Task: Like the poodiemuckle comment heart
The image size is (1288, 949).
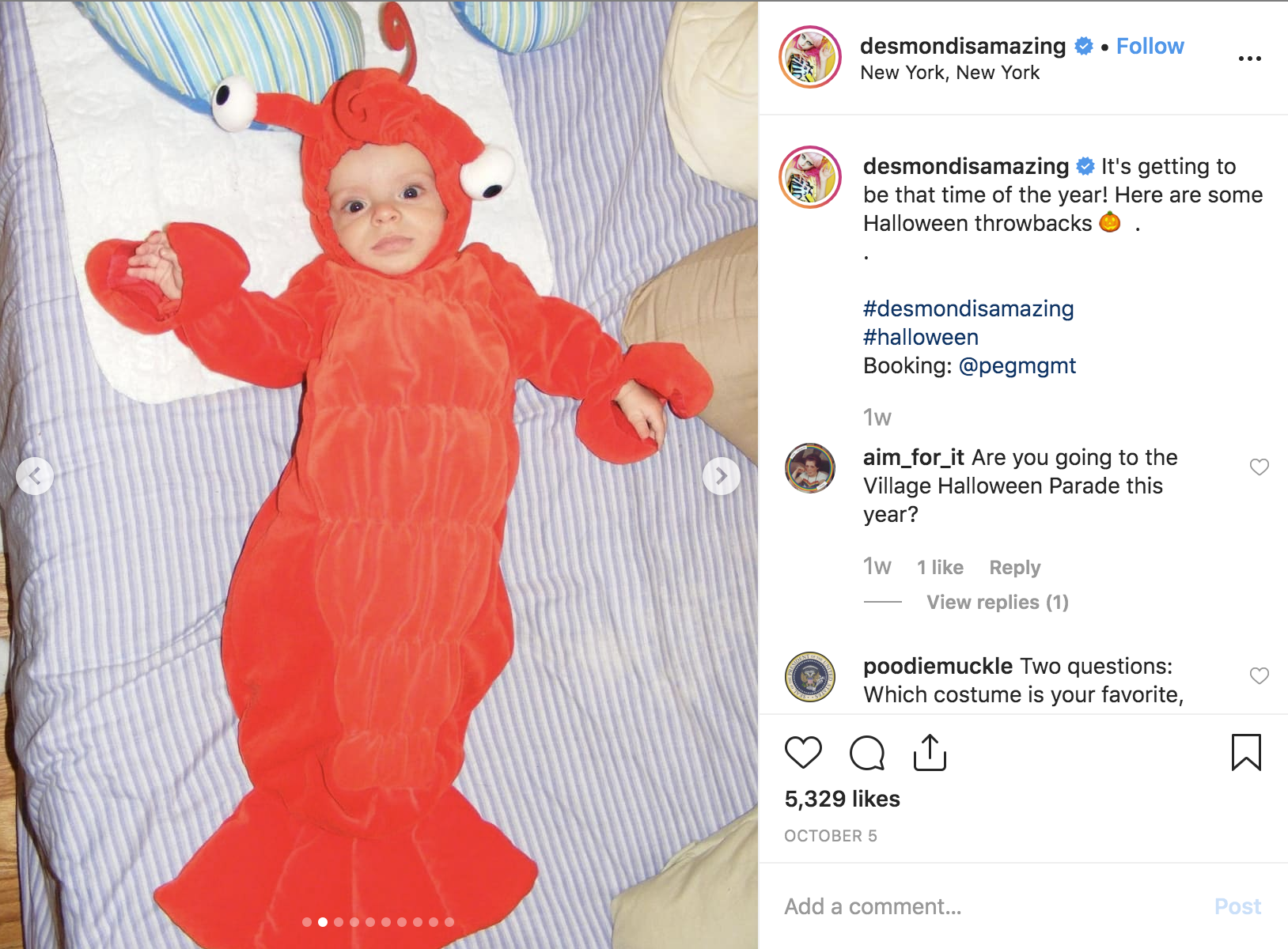Action: (1259, 676)
